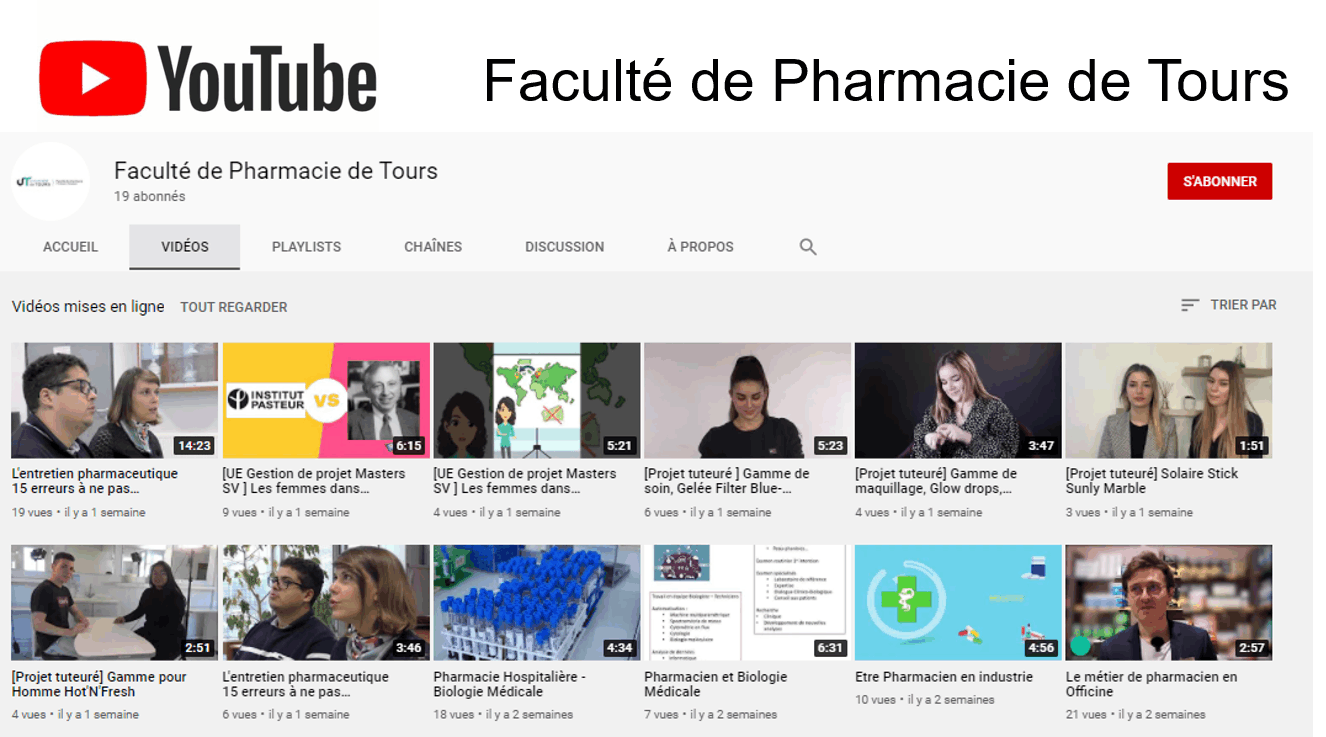Image resolution: width=1326 pixels, height=737 pixels.
Task: Open title Gamme pour Homme Hot'N'Fresh
Action: pos(99,684)
